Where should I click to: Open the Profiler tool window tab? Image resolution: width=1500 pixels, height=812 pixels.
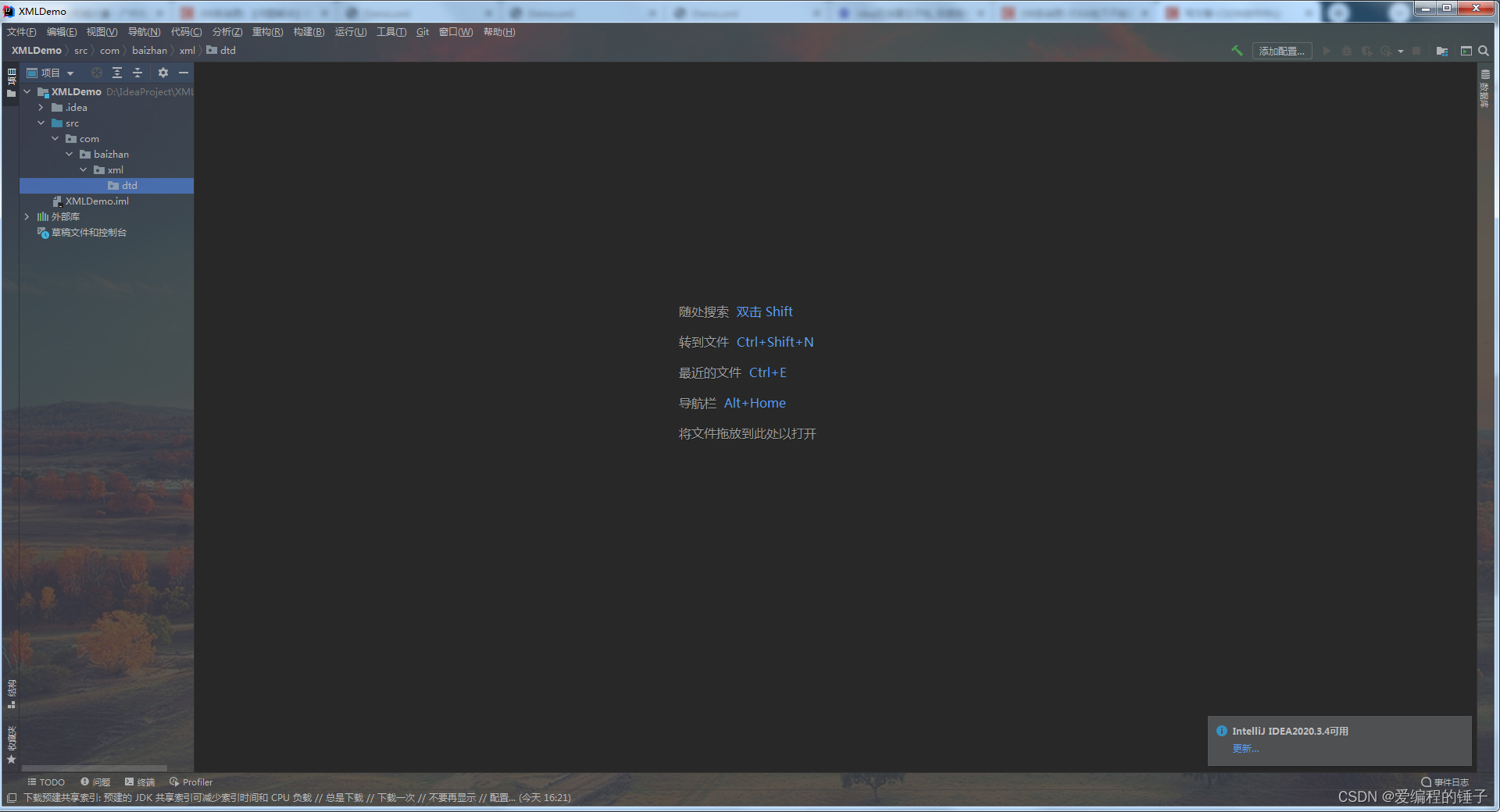tap(191, 782)
